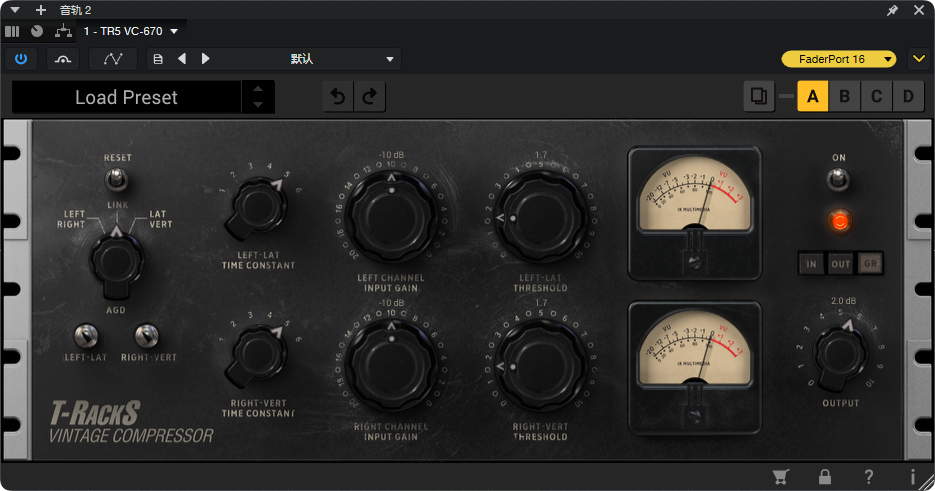Select preset slot B
Image resolution: width=935 pixels, height=491 pixels.
[x=844, y=97]
